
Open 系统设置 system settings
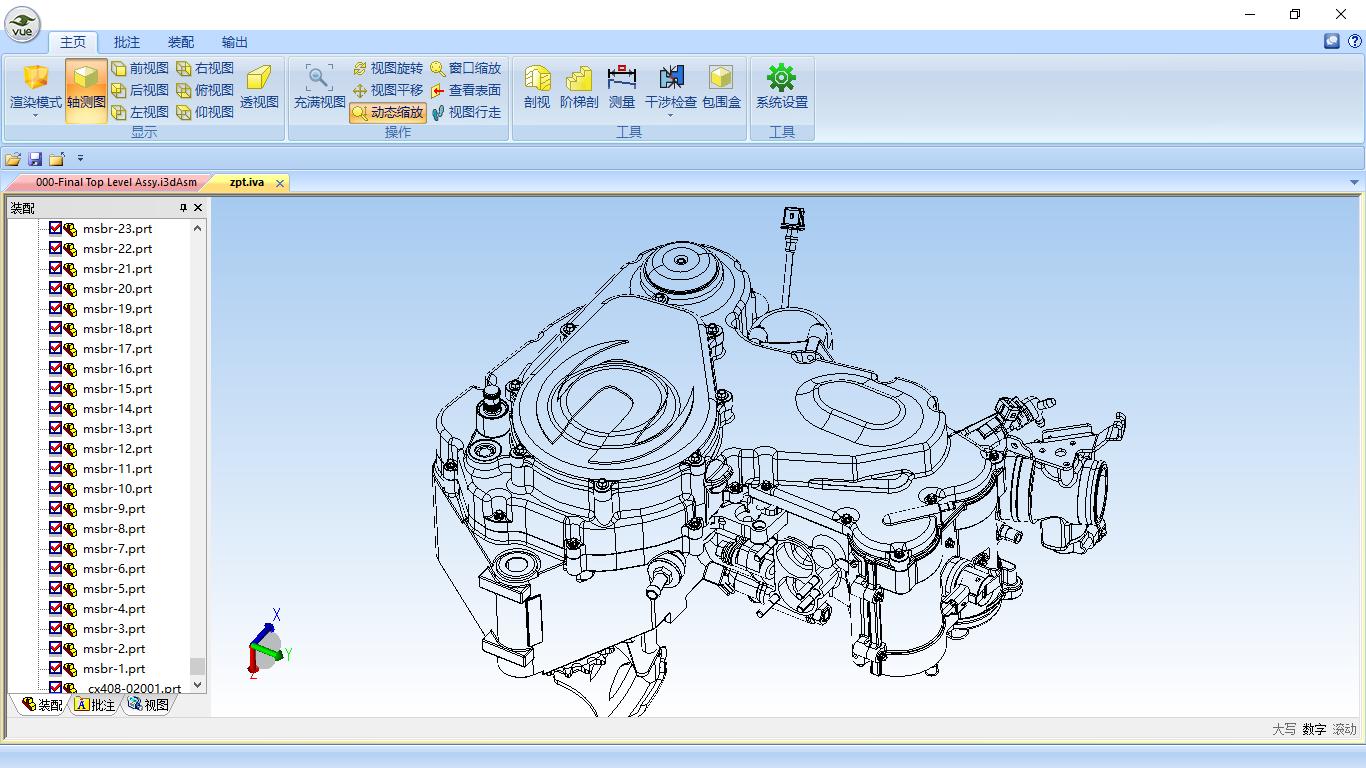[x=781, y=88]
